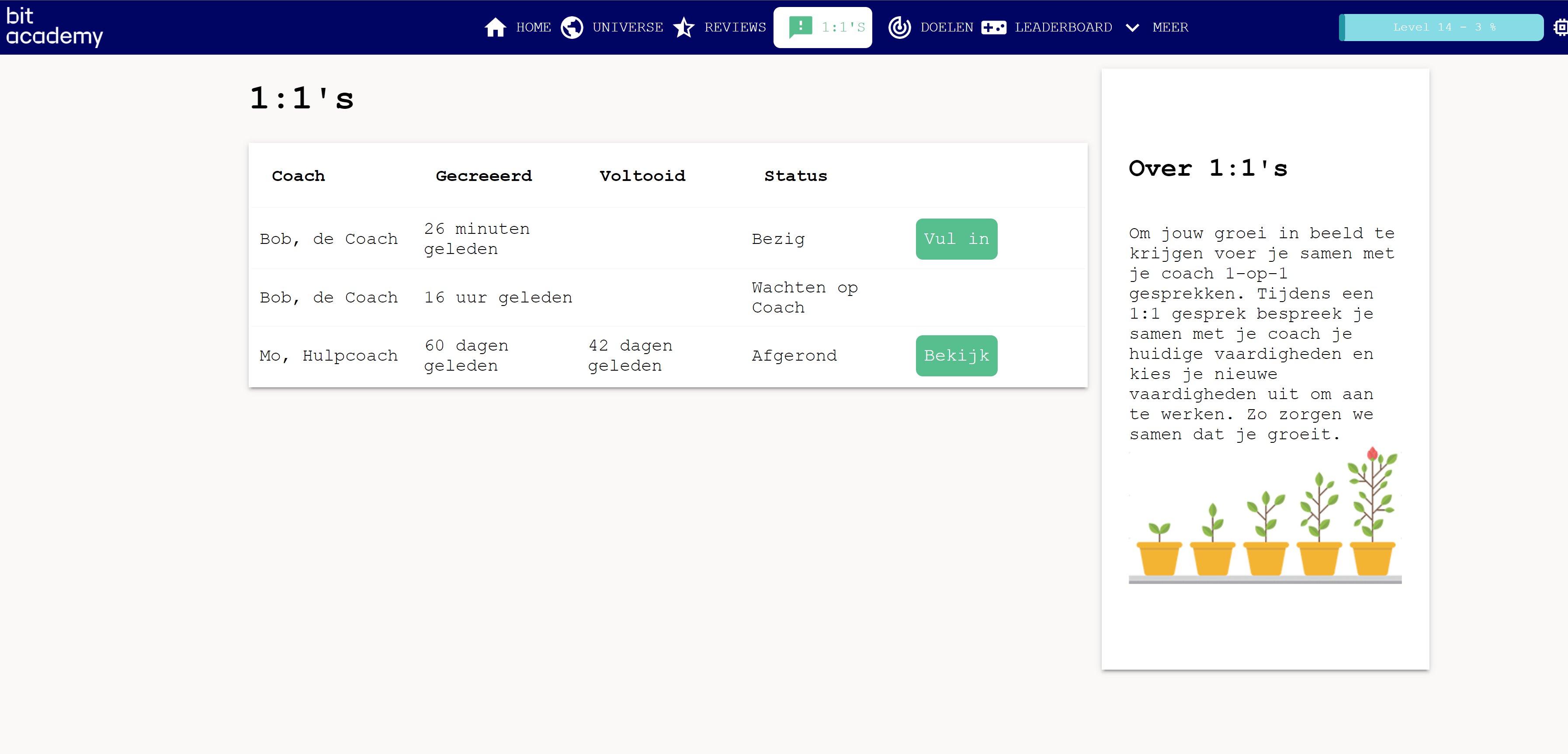
Task: Open the DOELEN menu item
Action: point(947,28)
